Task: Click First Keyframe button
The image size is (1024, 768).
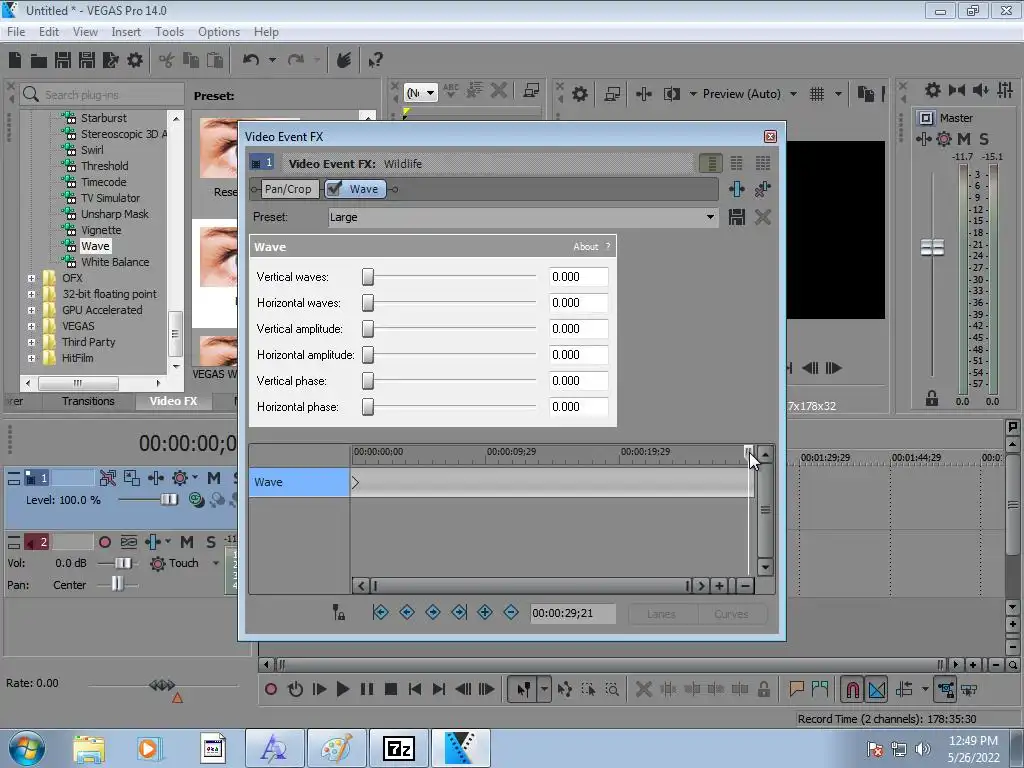Action: [380, 612]
